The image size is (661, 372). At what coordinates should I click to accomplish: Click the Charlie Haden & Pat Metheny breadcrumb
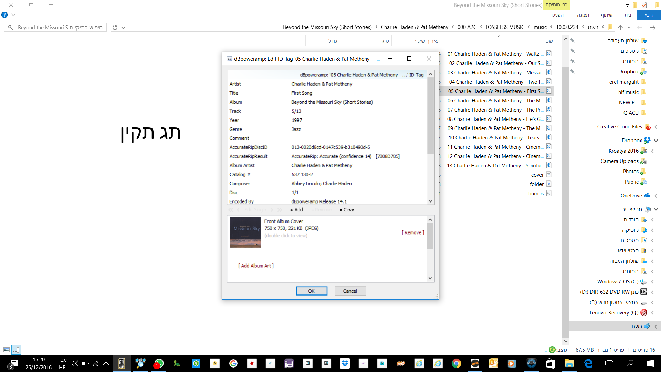click(414, 27)
